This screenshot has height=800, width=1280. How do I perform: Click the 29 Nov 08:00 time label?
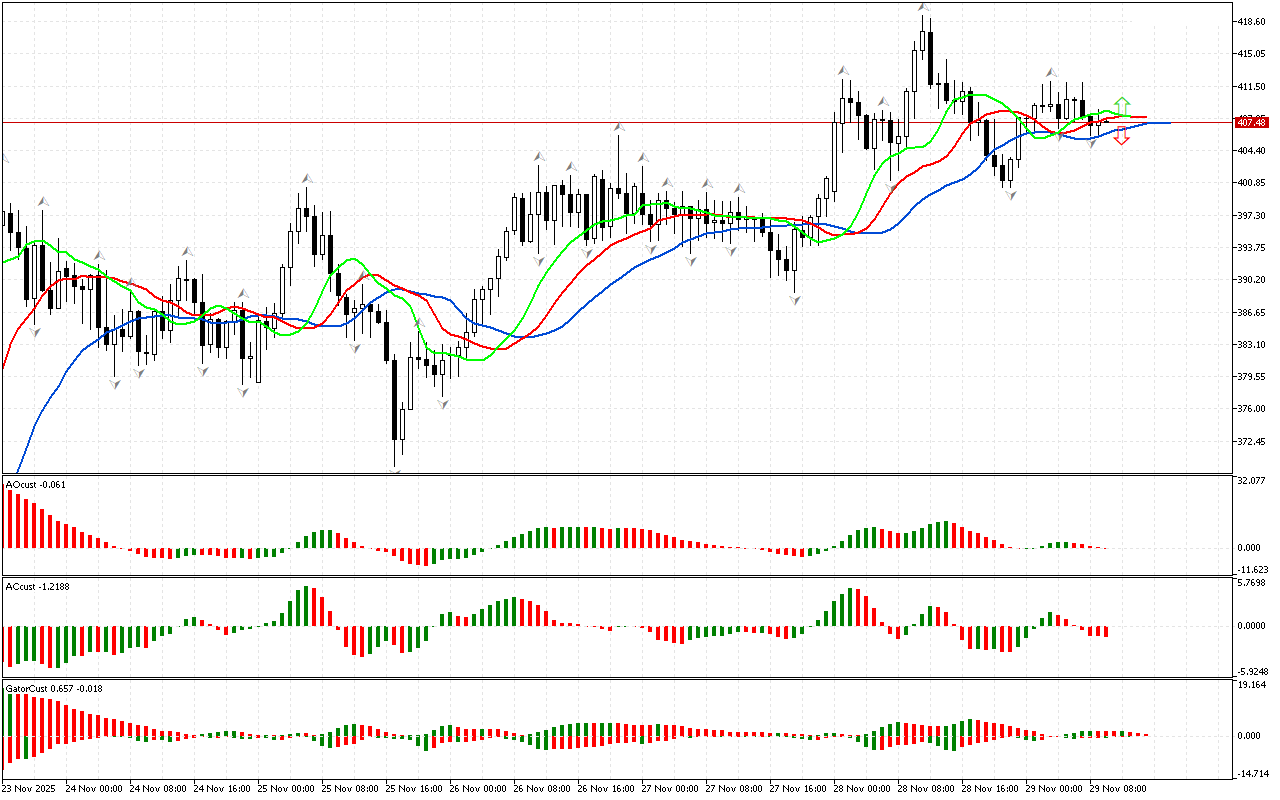[1115, 789]
